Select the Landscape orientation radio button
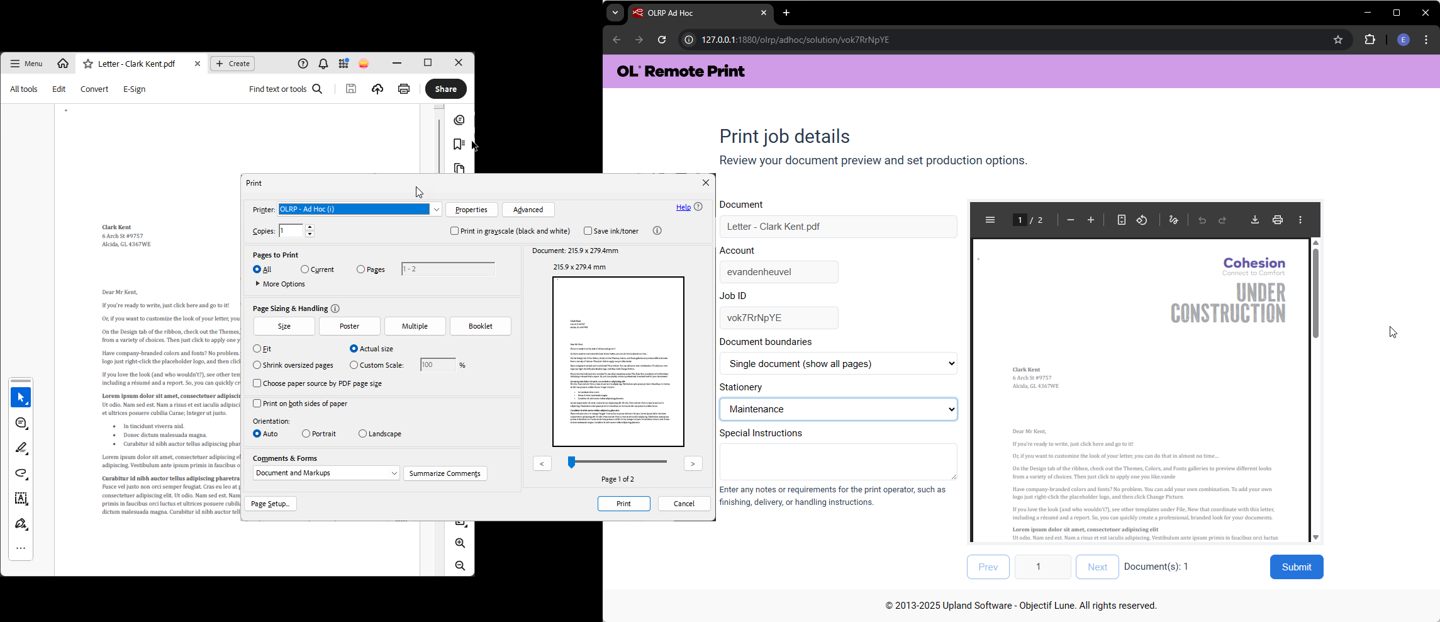 pyautogui.click(x=363, y=434)
